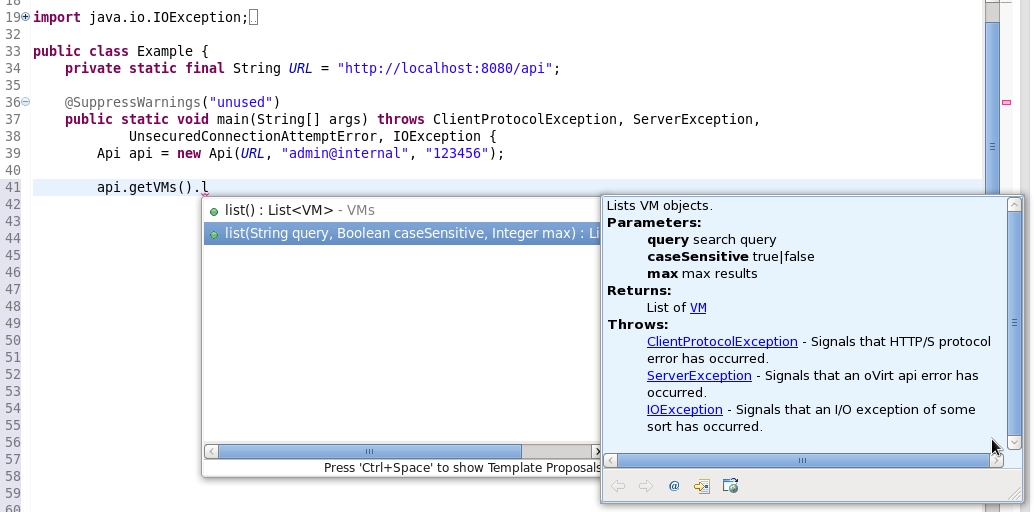Click the proposal list horizontal scrollbar thumb
Screen dimensions: 1034x512
coord(370,452)
